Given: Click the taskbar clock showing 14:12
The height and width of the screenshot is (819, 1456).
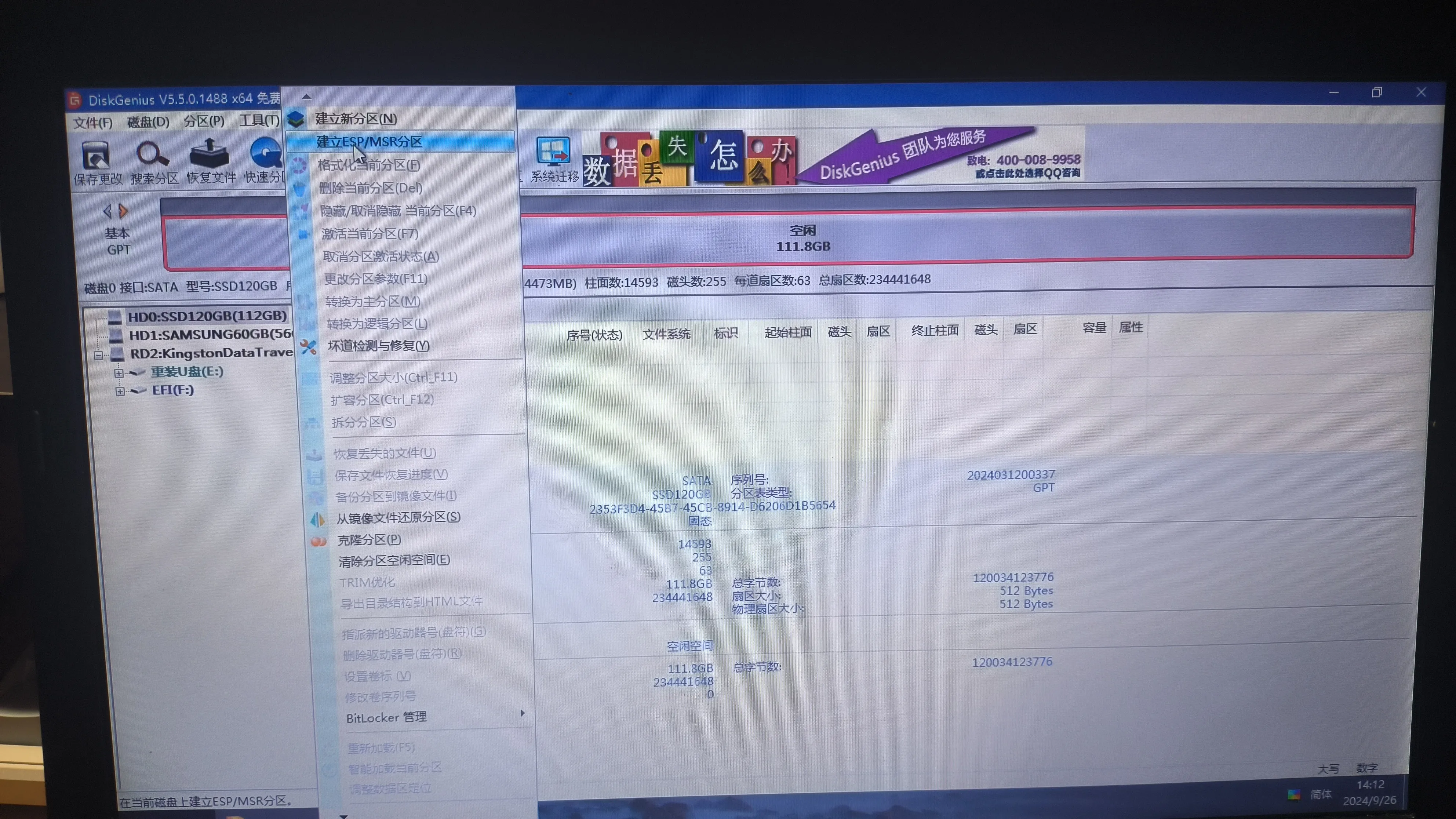Looking at the screenshot, I should [x=1370, y=785].
